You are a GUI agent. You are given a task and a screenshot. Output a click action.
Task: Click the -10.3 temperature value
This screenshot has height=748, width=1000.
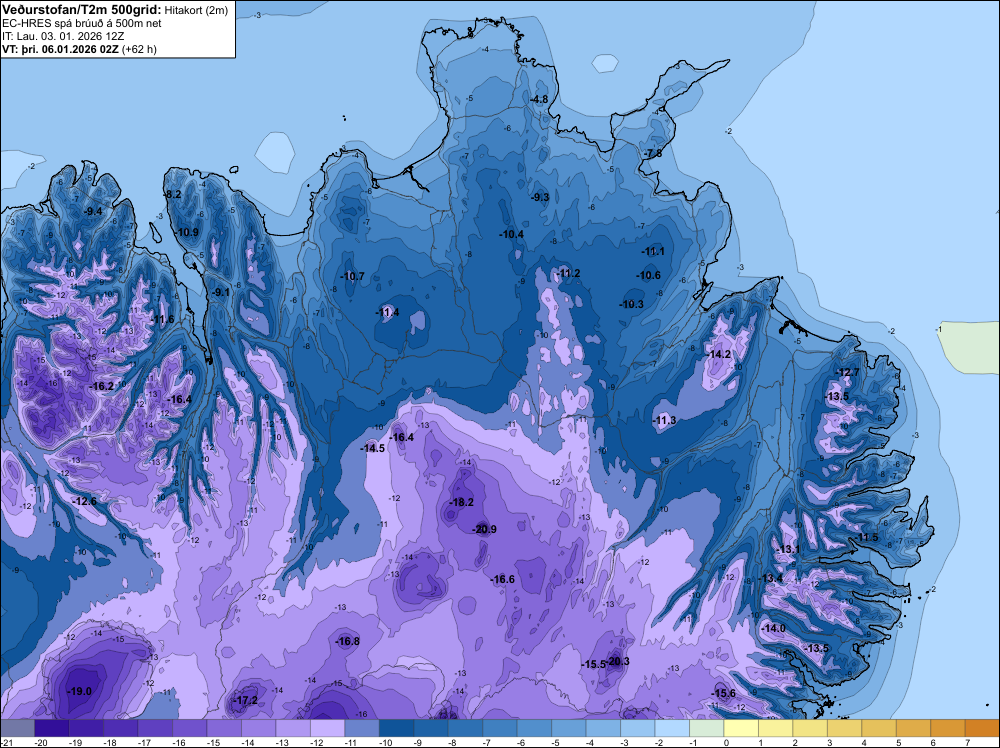tap(632, 304)
